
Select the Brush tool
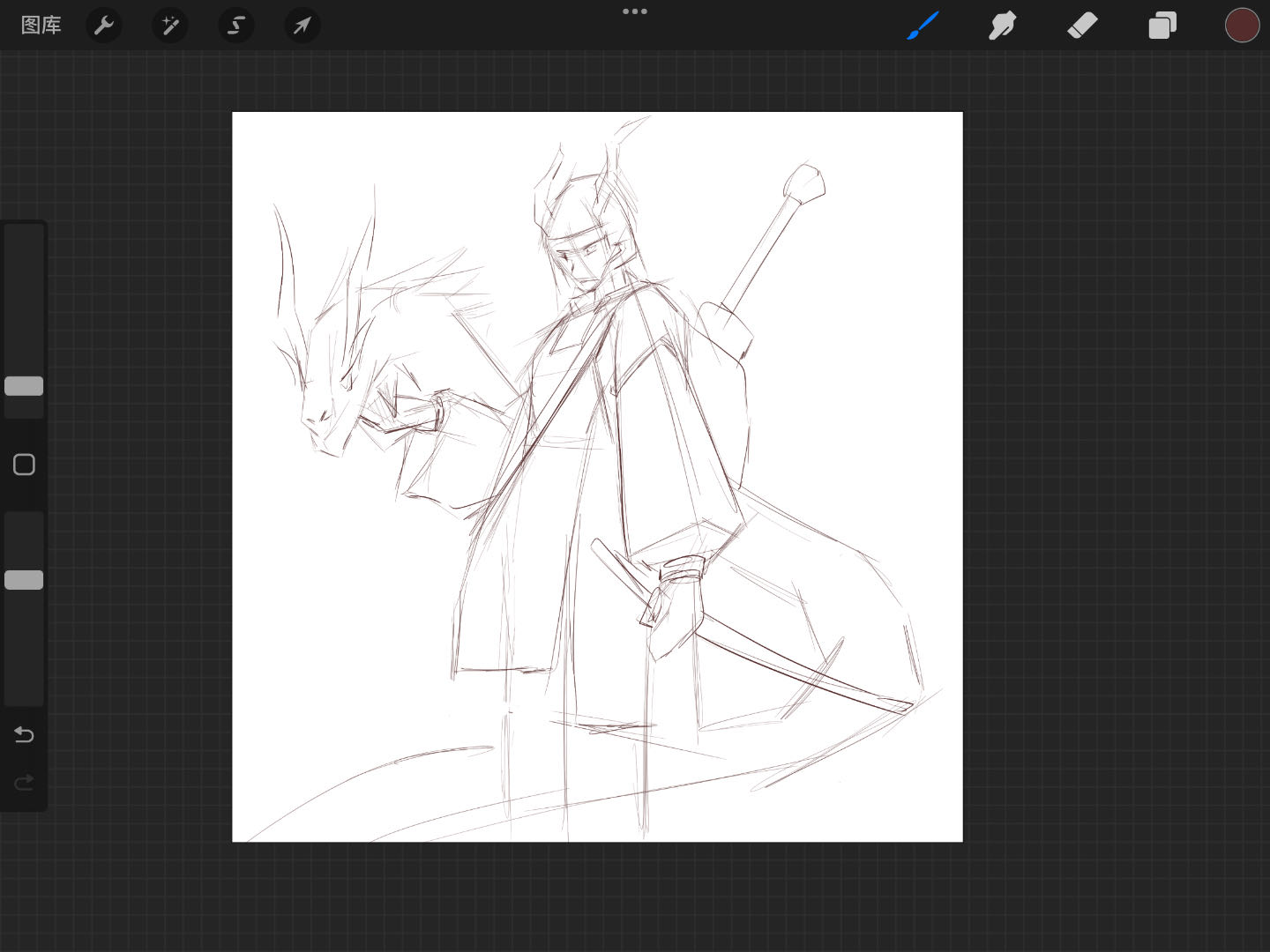click(x=923, y=26)
